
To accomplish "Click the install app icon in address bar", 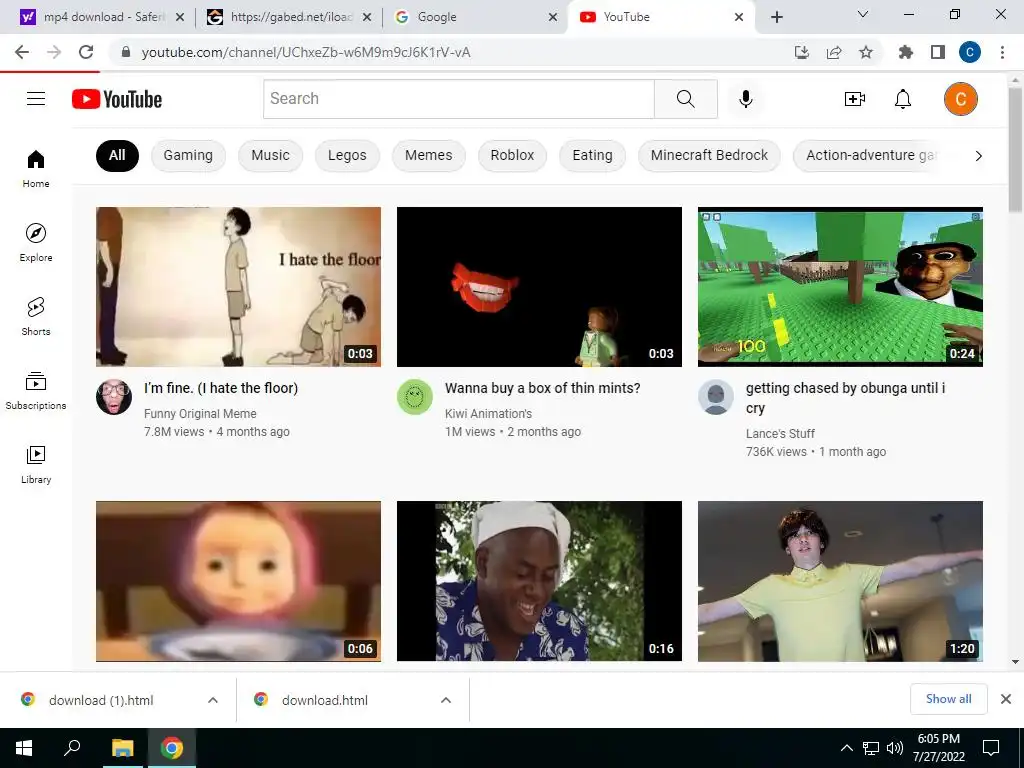I will click(802, 52).
